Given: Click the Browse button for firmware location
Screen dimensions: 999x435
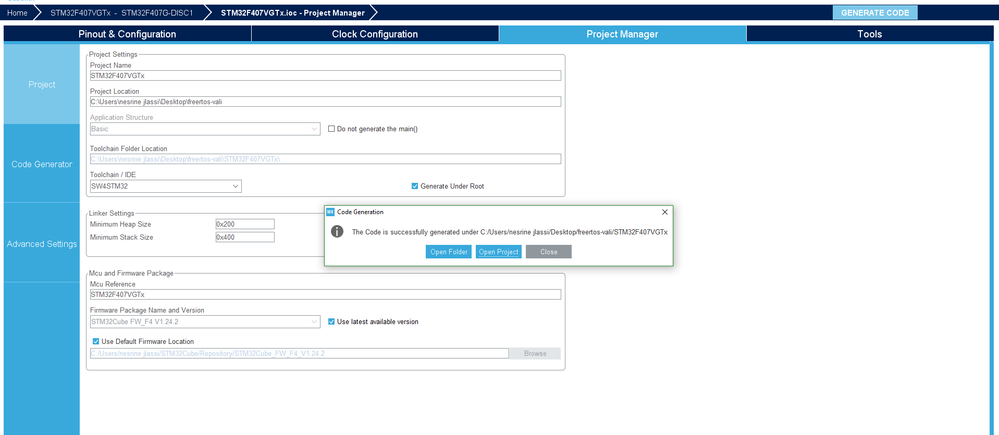Looking at the screenshot, I should coord(535,353).
